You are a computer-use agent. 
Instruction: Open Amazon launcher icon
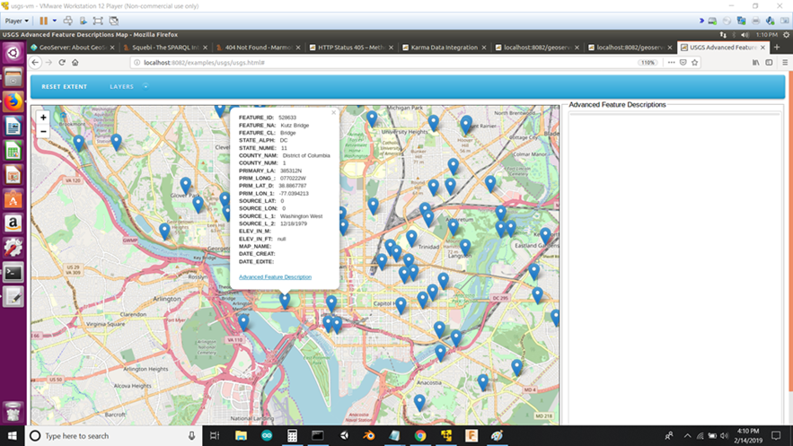13,224
